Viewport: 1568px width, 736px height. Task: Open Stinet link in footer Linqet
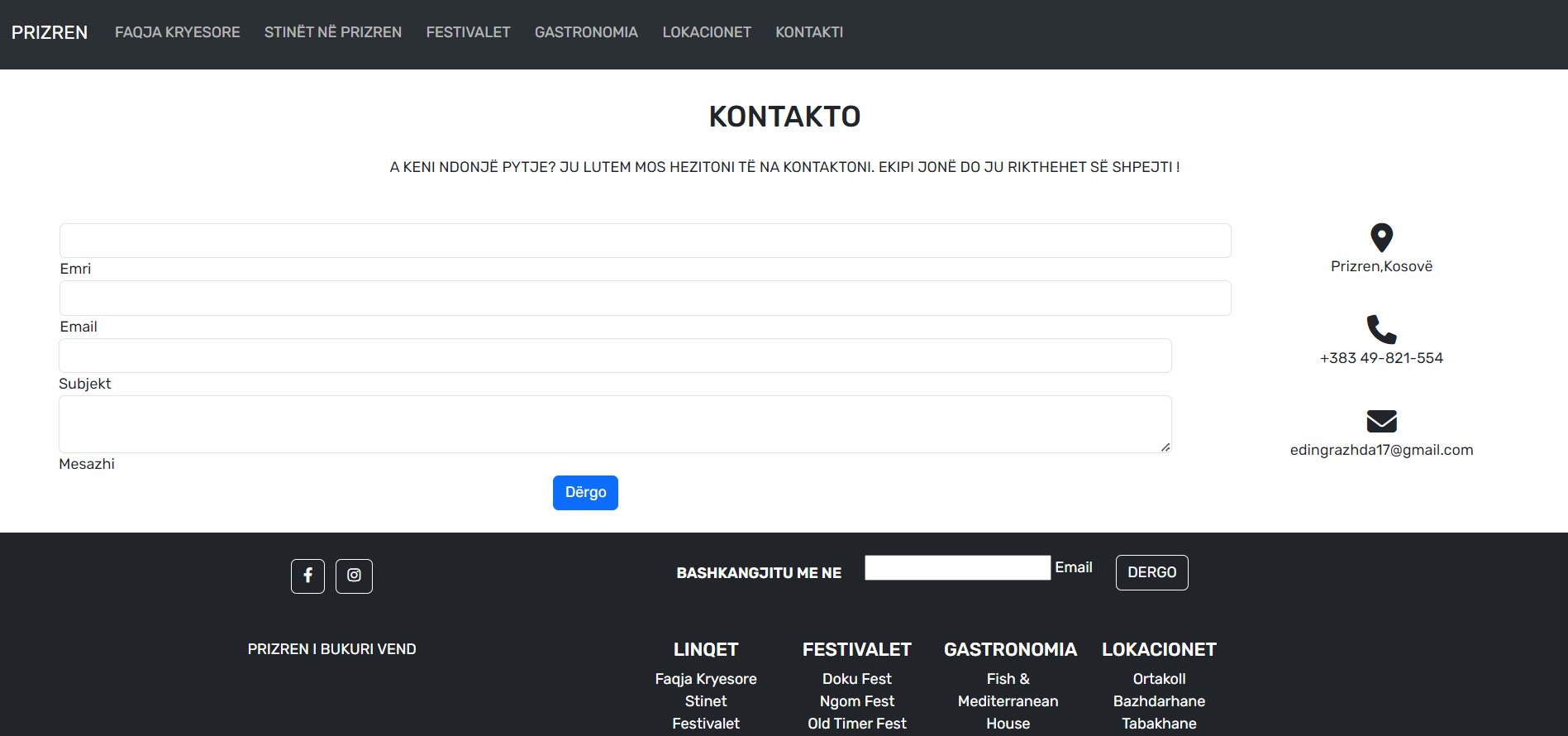click(x=706, y=701)
